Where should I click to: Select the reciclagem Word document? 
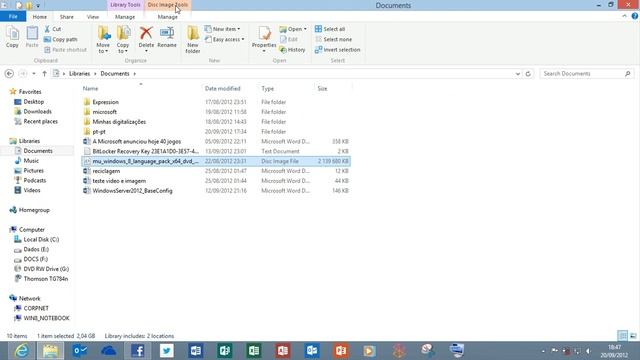click(106, 171)
